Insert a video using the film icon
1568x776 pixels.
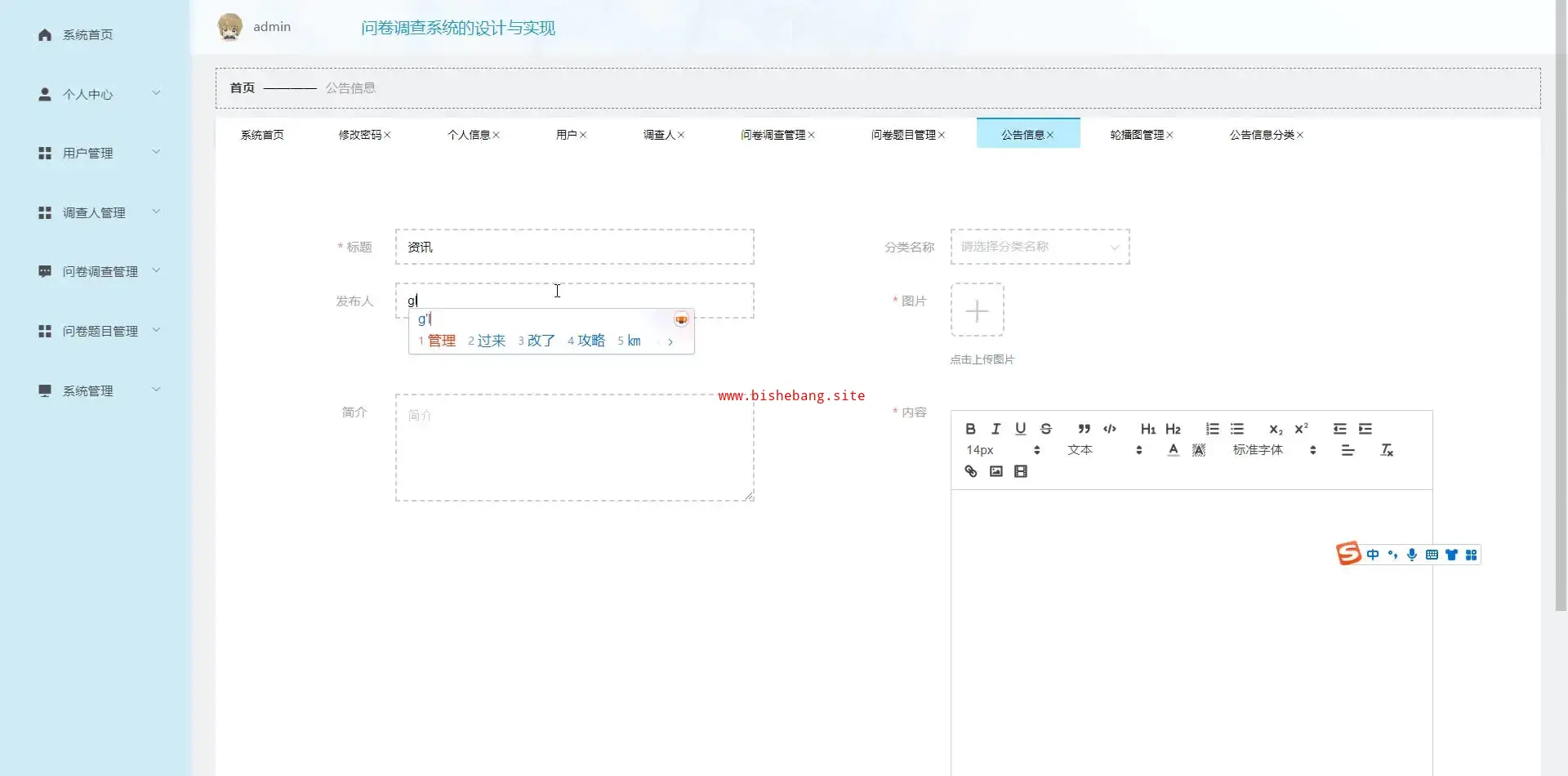[x=1021, y=471]
